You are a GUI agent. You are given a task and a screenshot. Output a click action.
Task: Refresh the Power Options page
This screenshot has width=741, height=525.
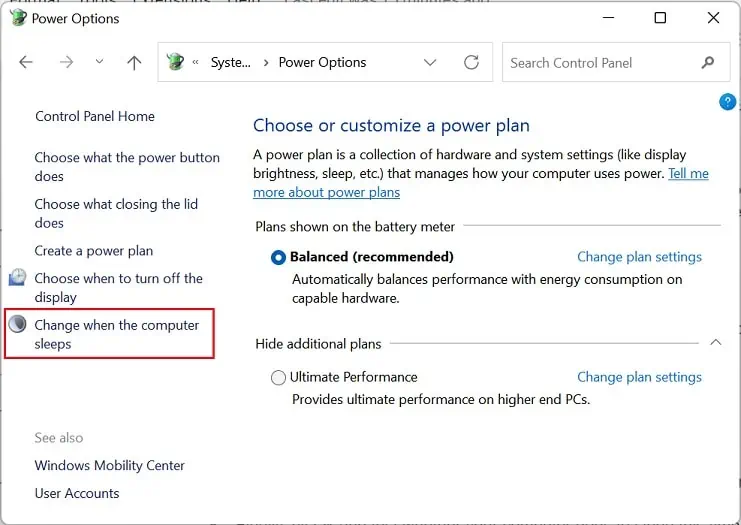click(x=471, y=62)
